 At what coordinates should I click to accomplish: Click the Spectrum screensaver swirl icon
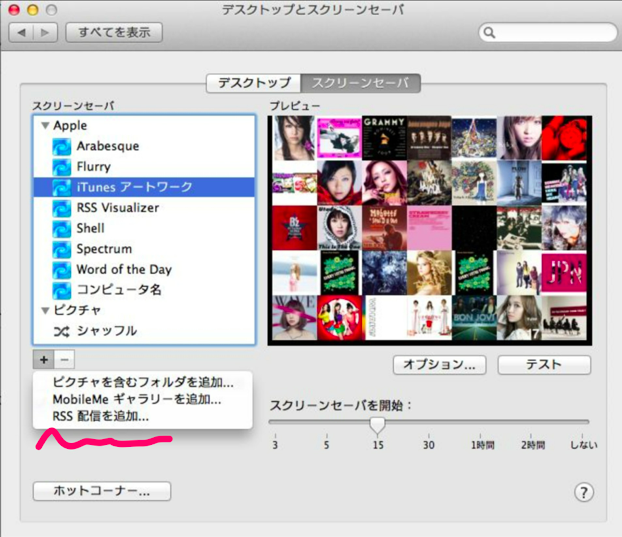click(x=62, y=249)
